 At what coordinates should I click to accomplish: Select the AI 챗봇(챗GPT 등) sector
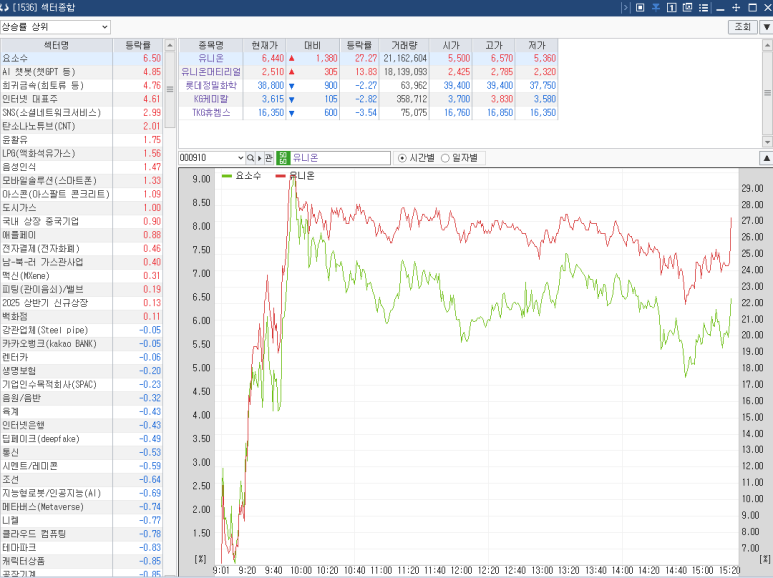pyautogui.click(x=81, y=72)
